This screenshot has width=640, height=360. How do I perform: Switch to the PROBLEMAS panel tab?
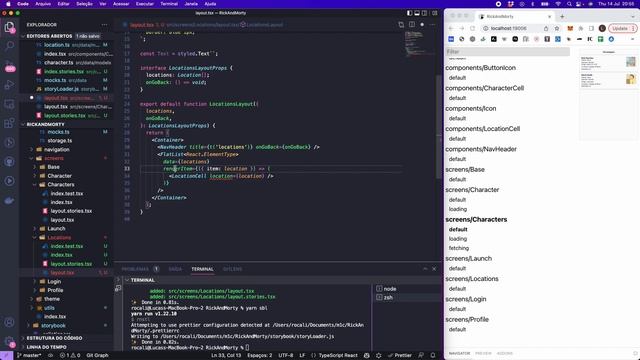point(135,269)
